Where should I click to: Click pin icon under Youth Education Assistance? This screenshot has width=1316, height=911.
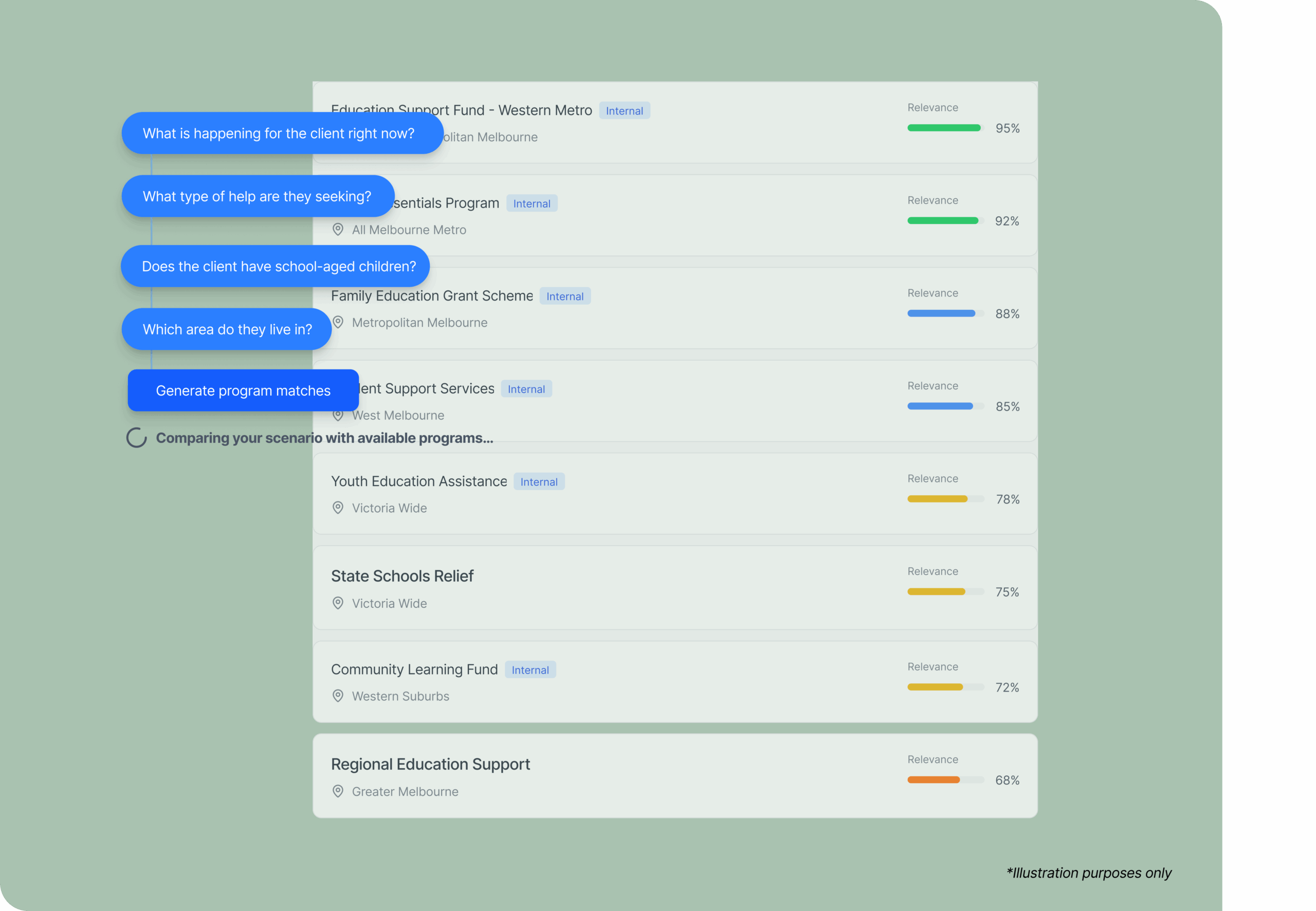tap(338, 508)
